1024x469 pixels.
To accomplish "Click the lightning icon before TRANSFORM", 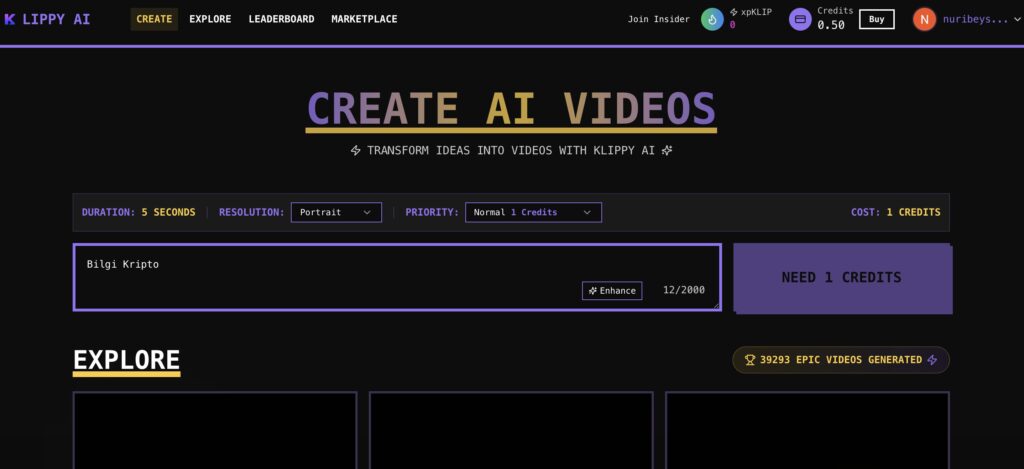I will coord(355,150).
